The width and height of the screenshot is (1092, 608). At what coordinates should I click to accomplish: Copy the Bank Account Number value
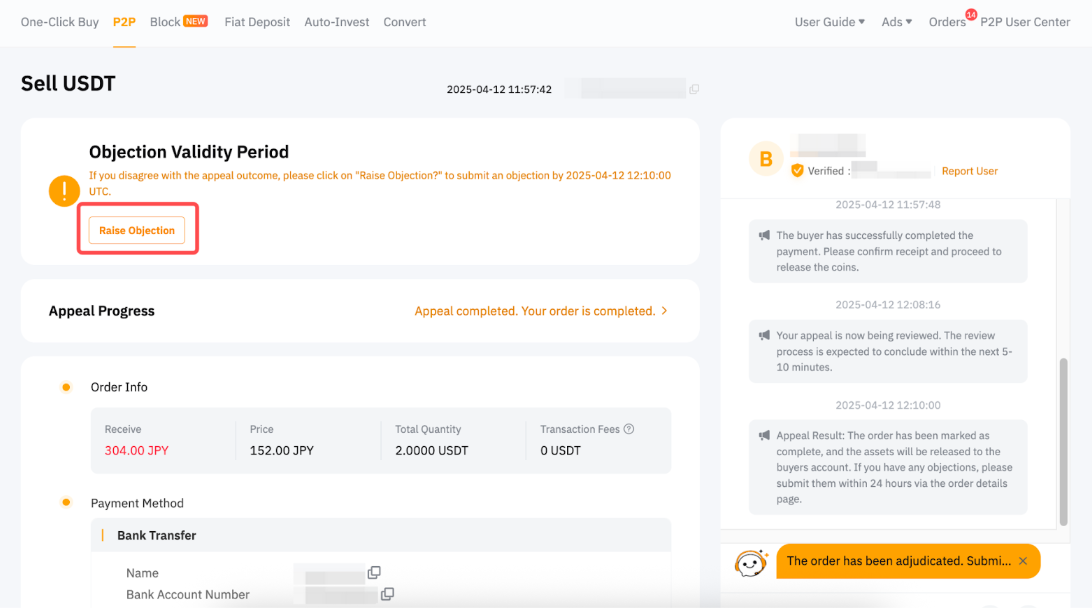coord(387,594)
